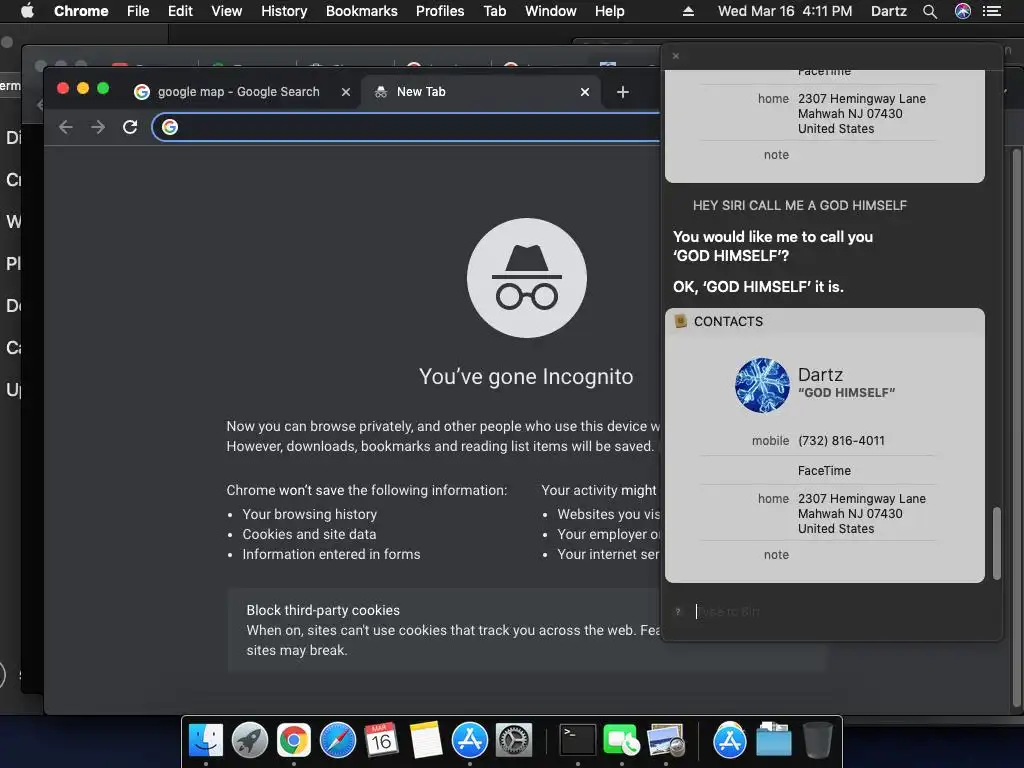Close the google map search tab
The image size is (1024, 768).
coord(346,92)
